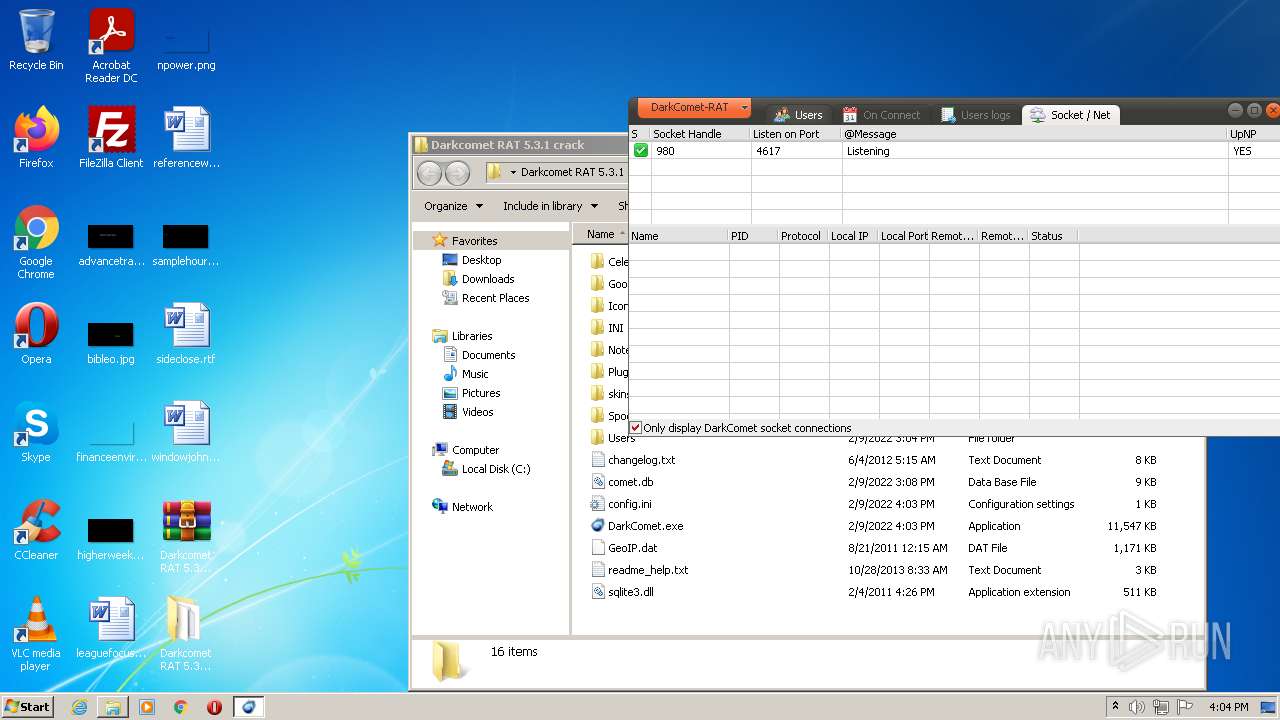
Task: Click the Status column header
Action: [x=1053, y=236]
